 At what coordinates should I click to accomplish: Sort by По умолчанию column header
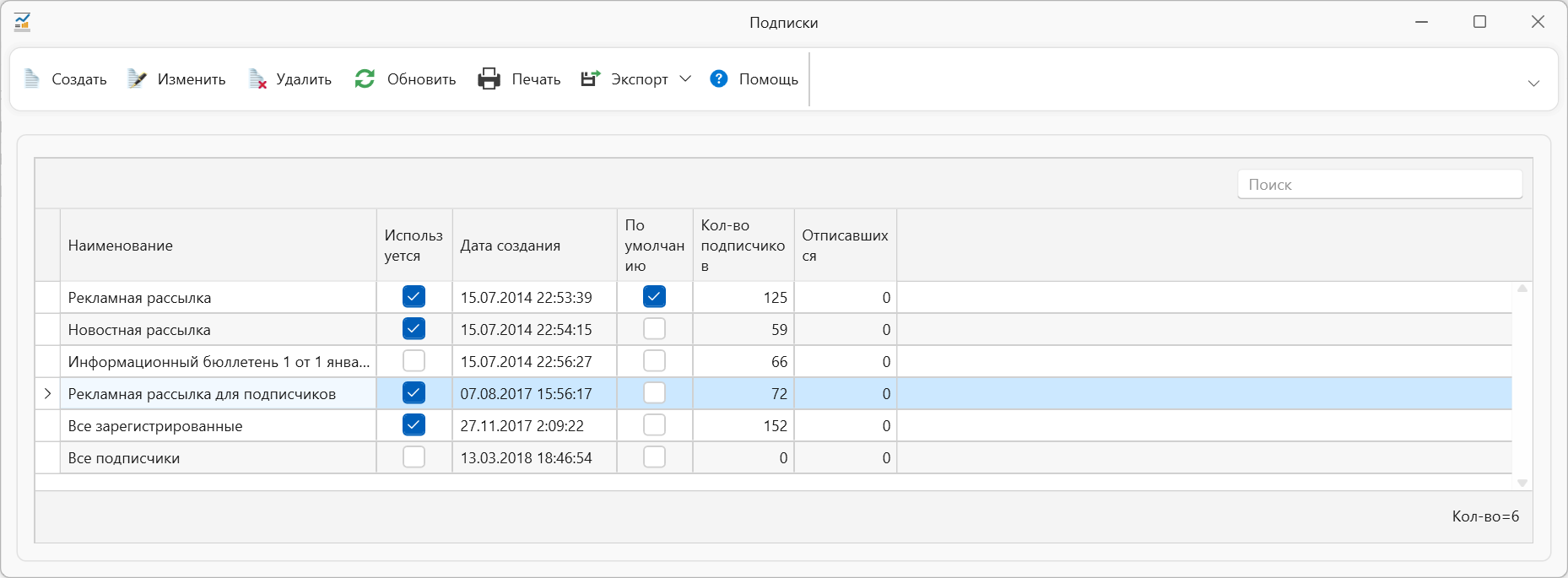(655, 246)
